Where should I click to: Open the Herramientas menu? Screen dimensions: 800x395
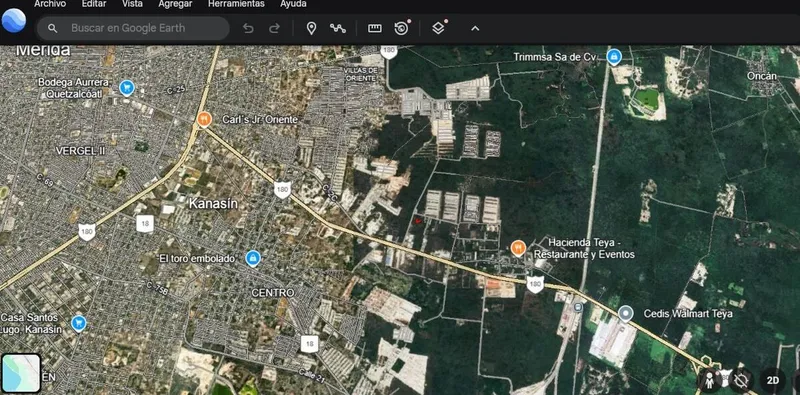[x=236, y=4]
